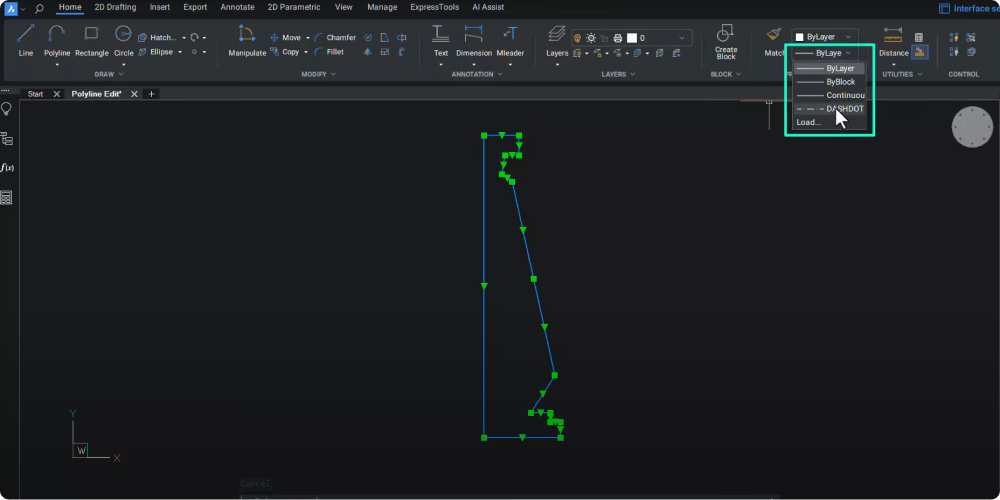
Task: Click Load... in the linetype list
Action: [x=808, y=122]
